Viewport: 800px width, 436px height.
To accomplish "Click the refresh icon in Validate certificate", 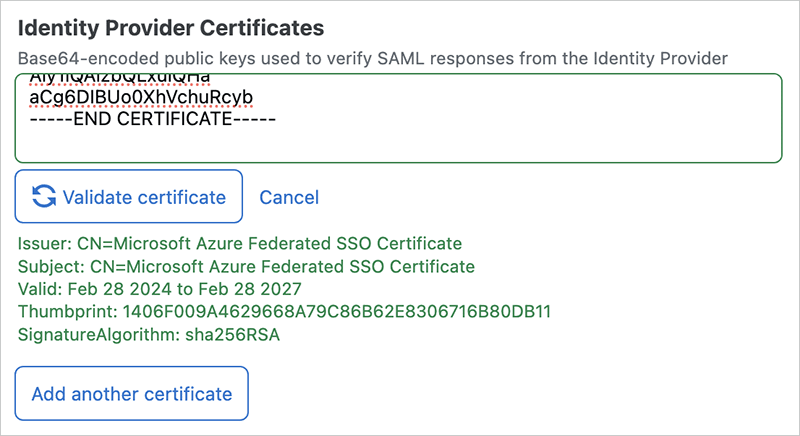I will point(44,197).
